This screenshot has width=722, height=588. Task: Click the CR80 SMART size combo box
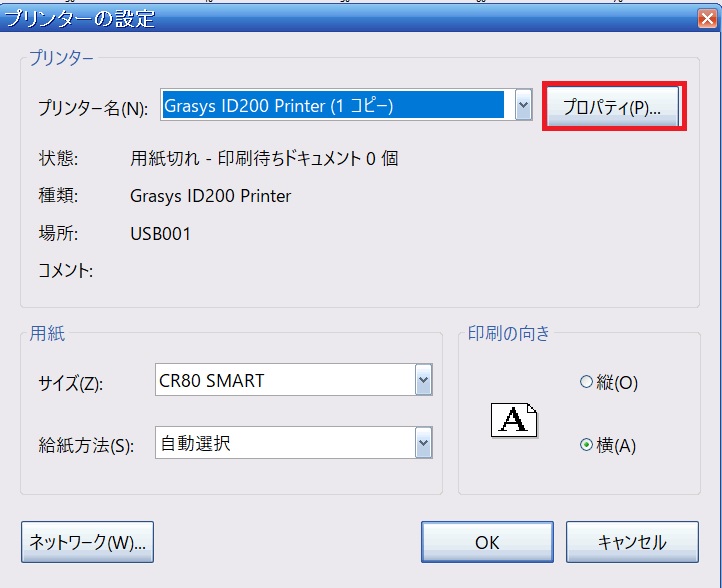[x=293, y=380]
